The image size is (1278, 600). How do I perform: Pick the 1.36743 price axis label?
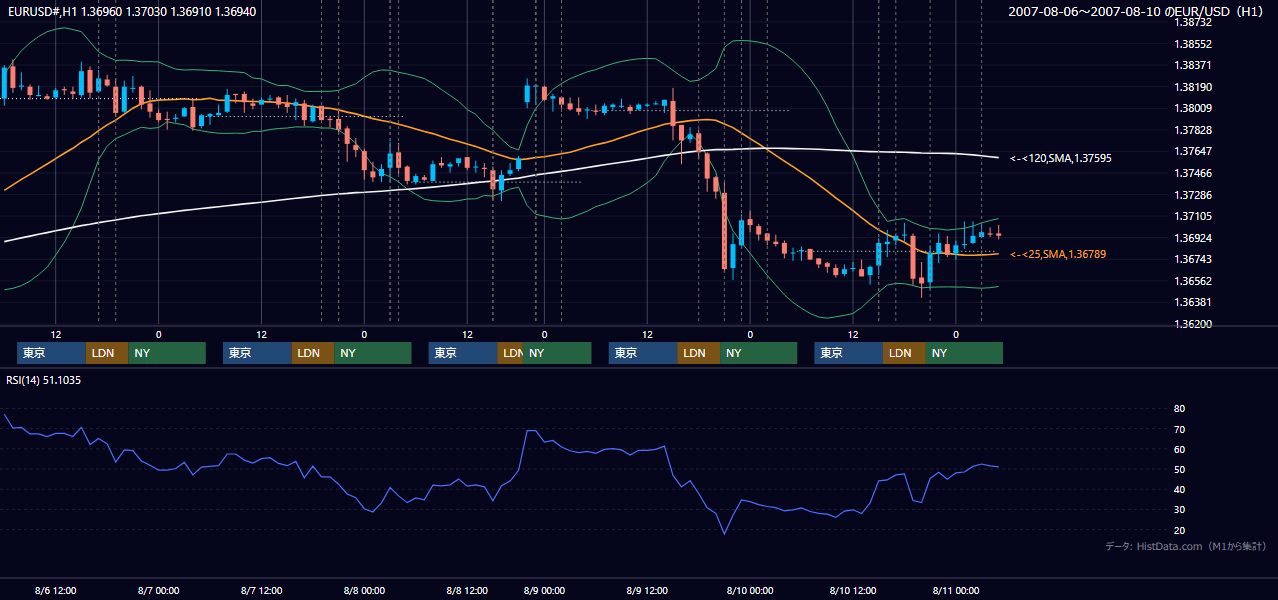pos(1193,259)
